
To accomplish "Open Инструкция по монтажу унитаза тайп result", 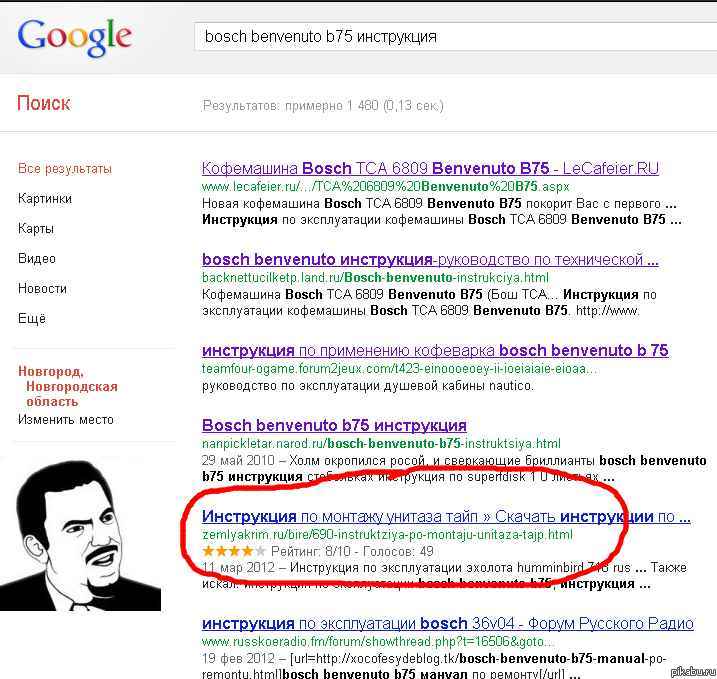I will pos(446,516).
